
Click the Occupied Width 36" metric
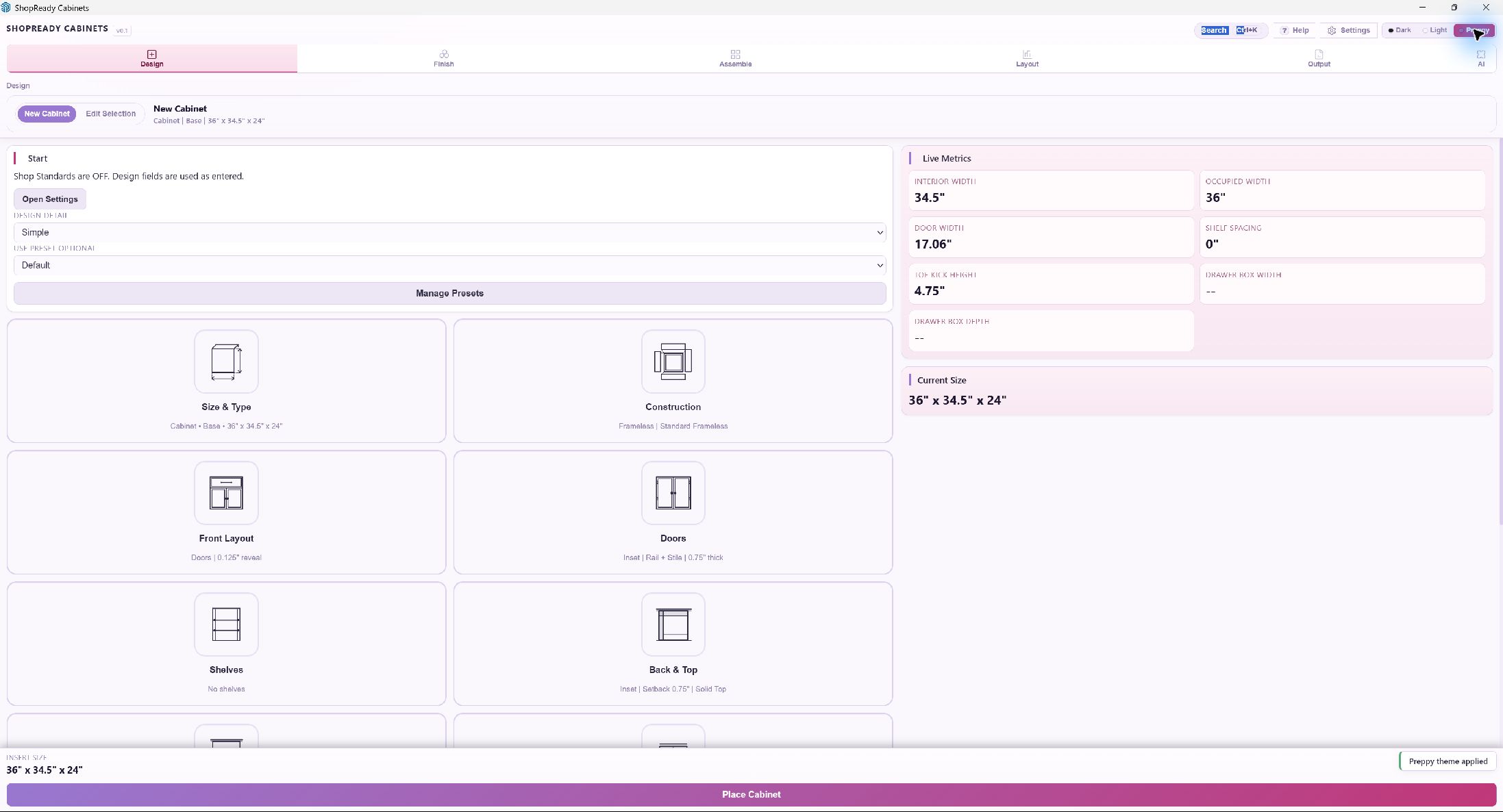coord(1342,190)
